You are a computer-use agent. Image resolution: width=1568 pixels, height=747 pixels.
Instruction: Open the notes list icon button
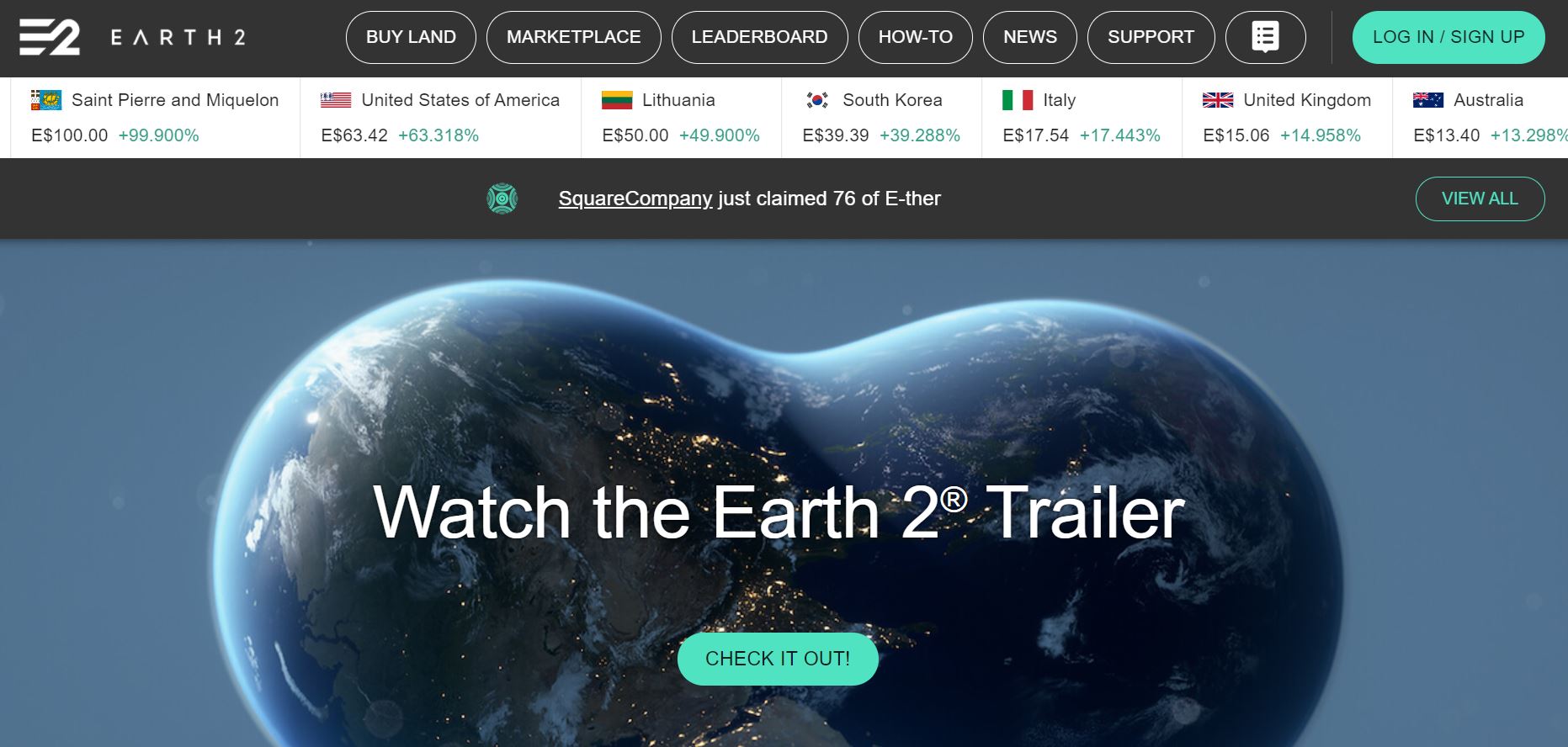point(1265,37)
